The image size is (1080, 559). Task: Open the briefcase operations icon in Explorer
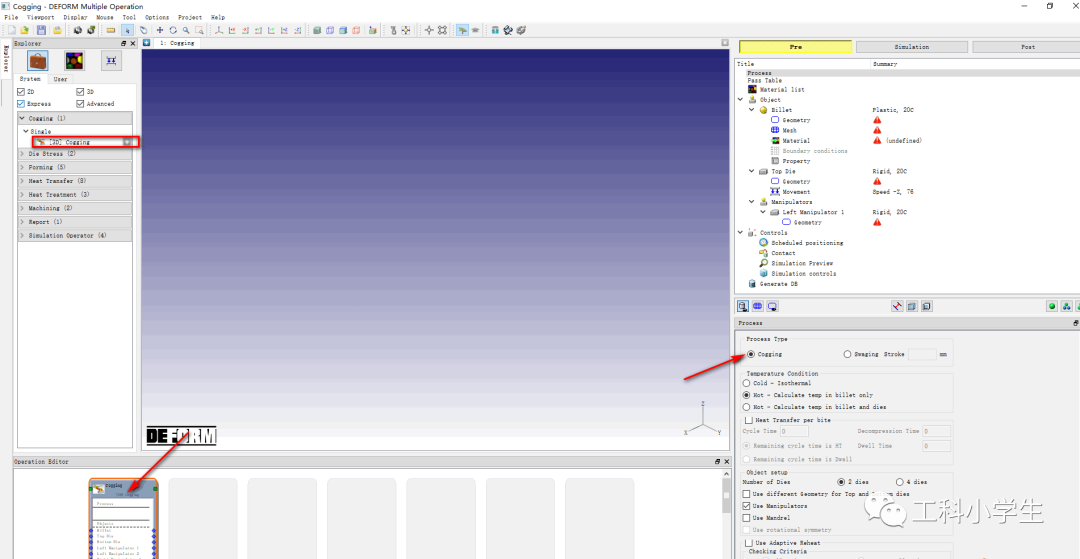(x=37, y=61)
